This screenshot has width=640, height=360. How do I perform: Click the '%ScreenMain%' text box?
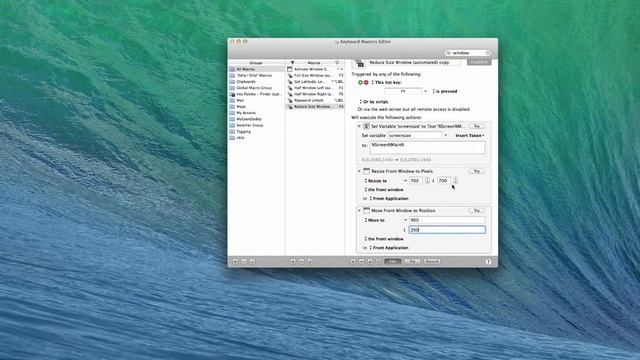(427, 147)
